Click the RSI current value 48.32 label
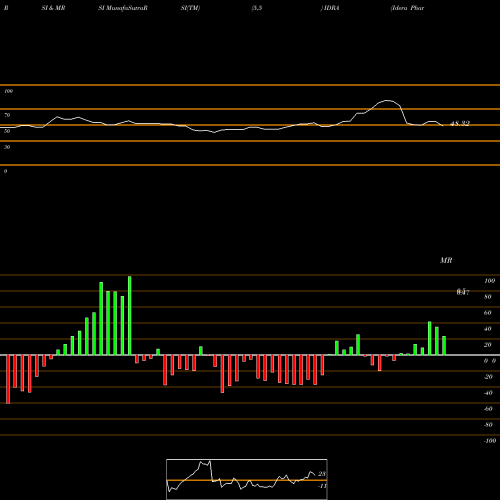The width and height of the screenshot is (500, 500). tap(460, 124)
